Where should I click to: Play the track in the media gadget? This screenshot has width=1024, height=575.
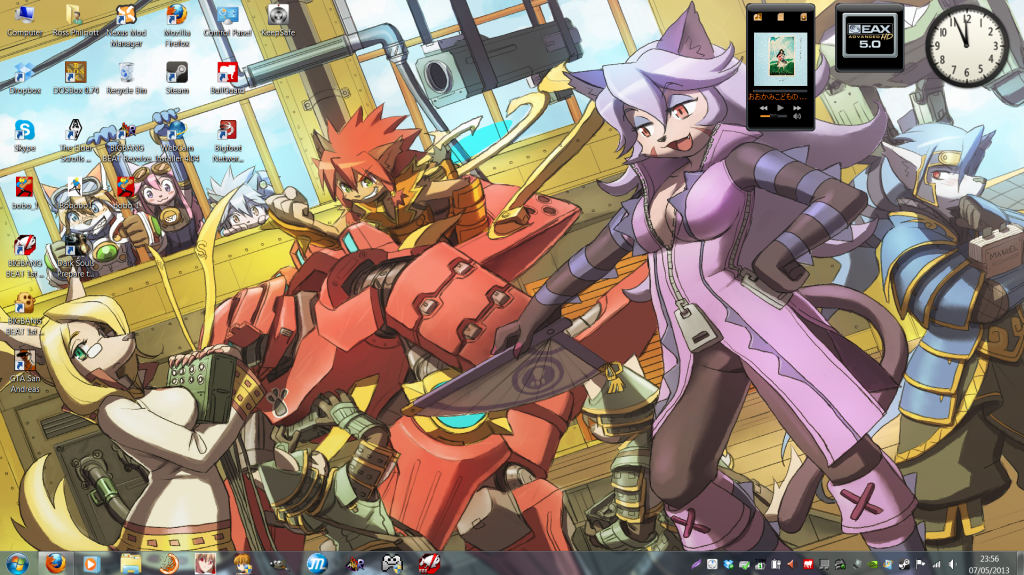(x=780, y=108)
